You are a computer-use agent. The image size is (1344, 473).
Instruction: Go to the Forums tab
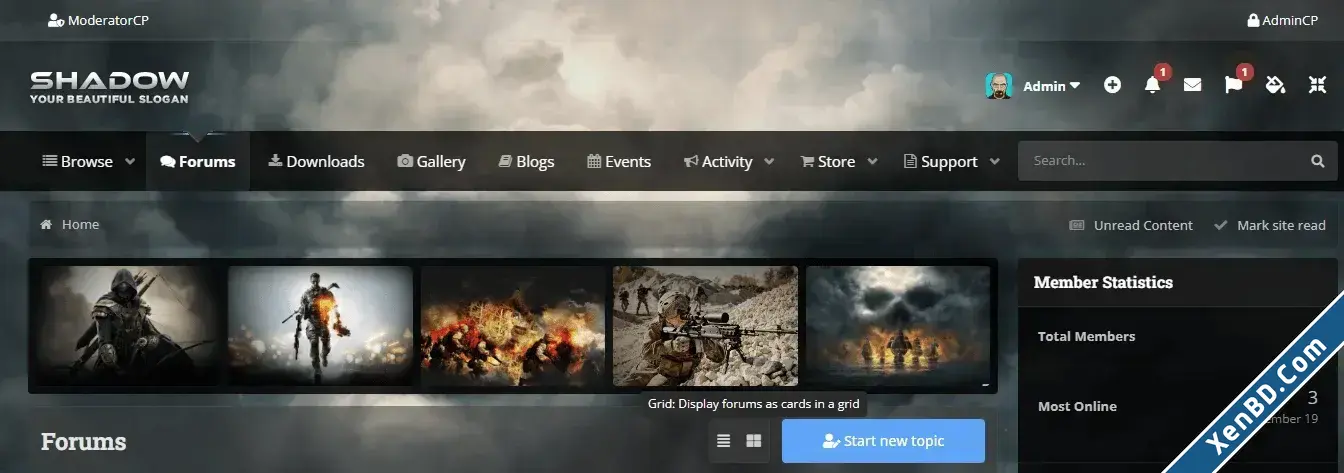198,161
